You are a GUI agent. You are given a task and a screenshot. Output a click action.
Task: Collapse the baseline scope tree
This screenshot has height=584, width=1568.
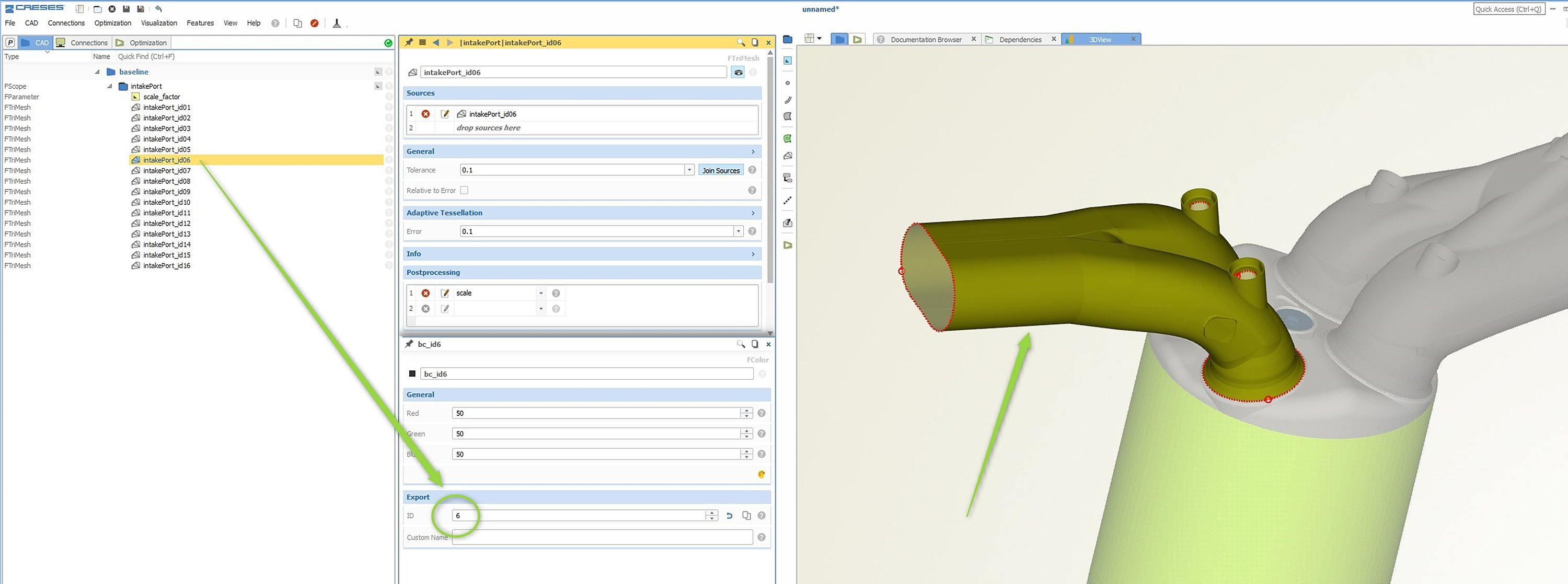click(x=97, y=72)
